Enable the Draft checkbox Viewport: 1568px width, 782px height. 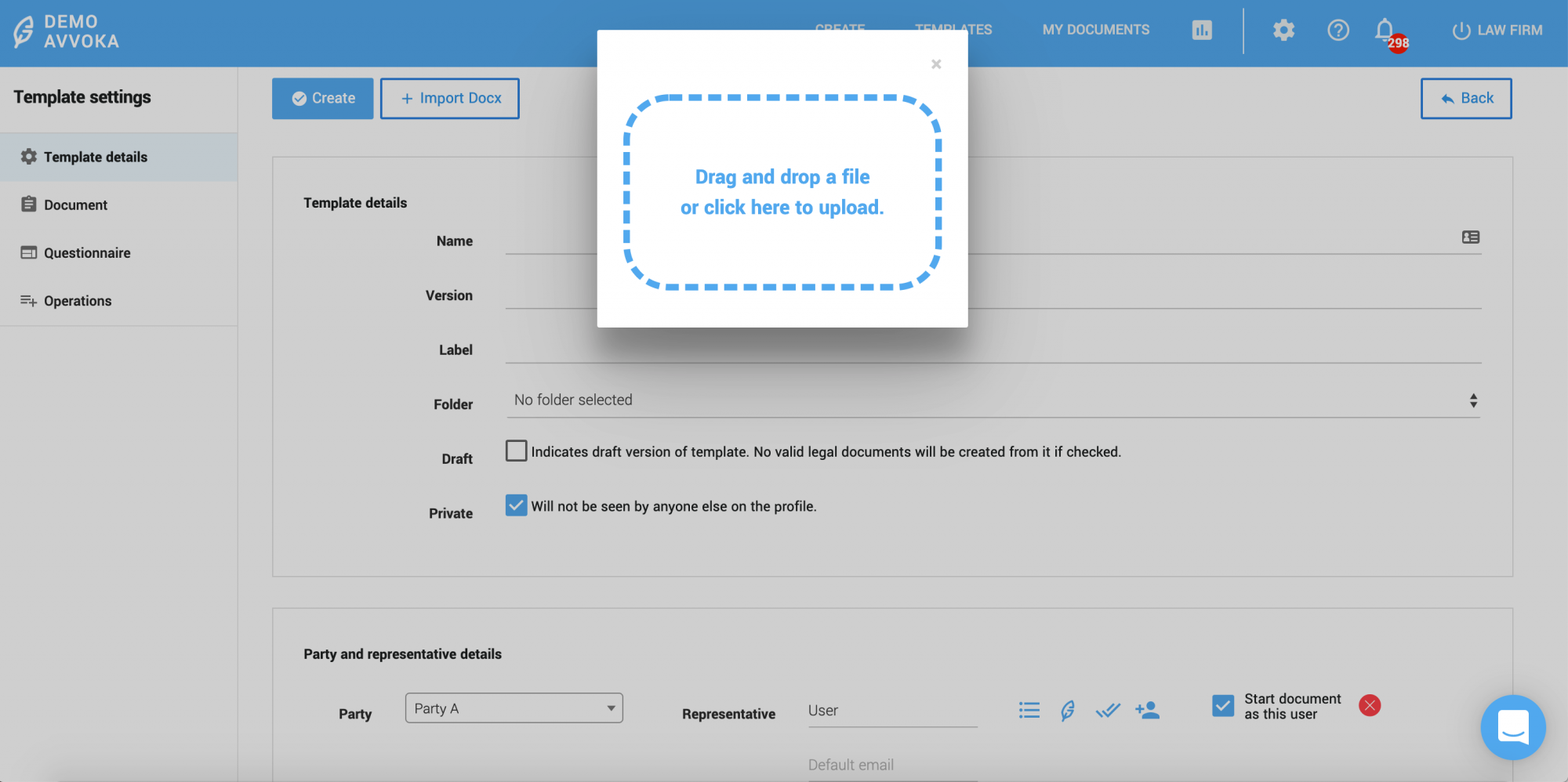516,451
